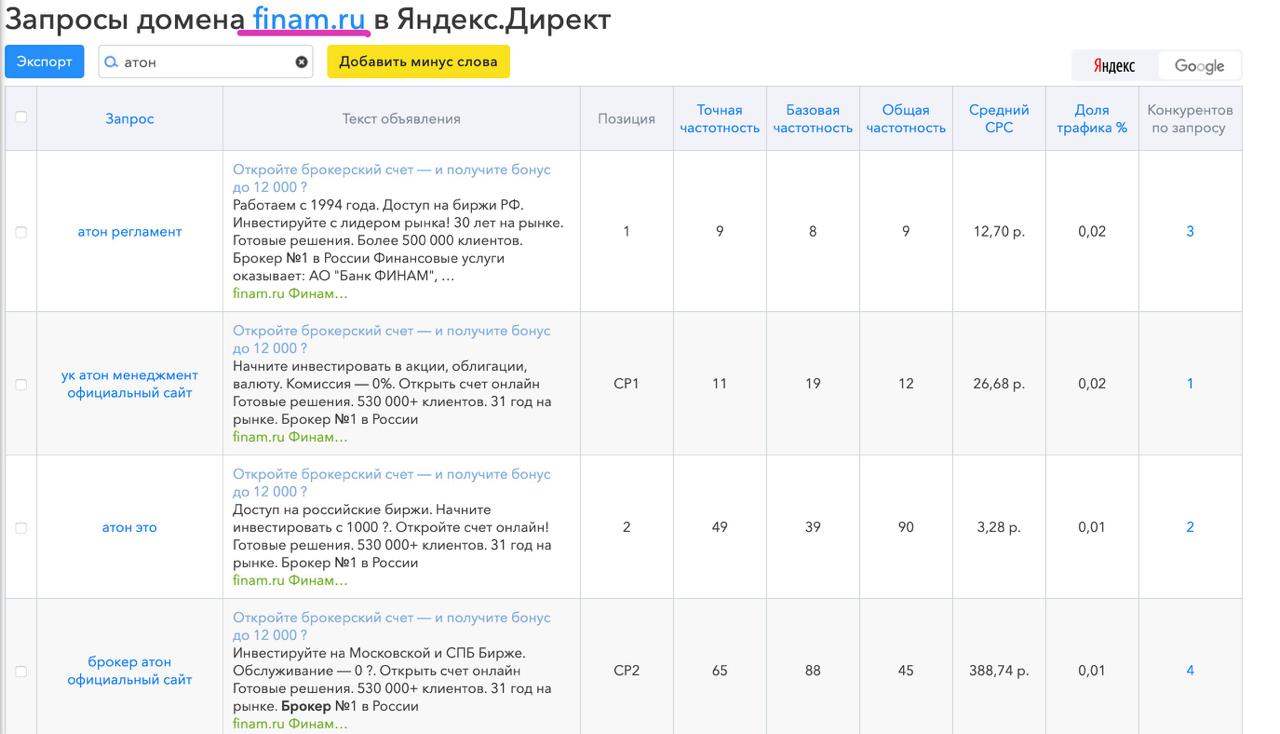Click the magnifier icon in the search box

pyautogui.click(x=110, y=61)
